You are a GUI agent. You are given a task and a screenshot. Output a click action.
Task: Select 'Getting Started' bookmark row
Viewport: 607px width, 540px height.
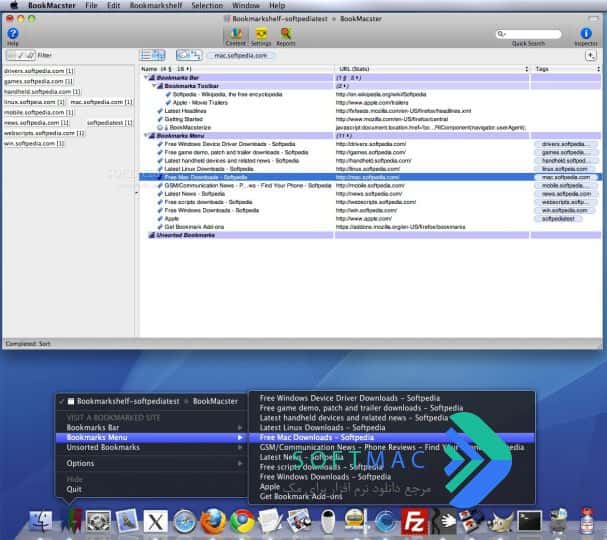pos(370,119)
